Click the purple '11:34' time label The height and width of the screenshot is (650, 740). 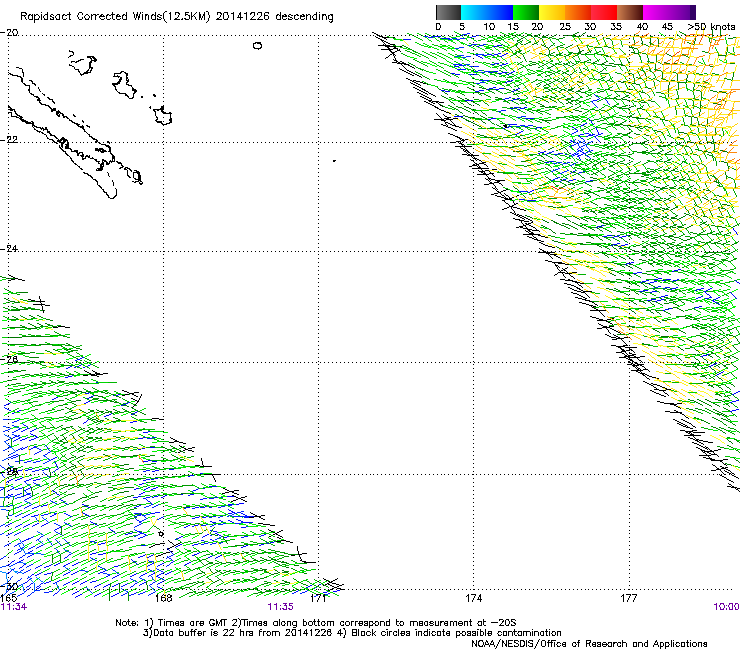point(14,607)
